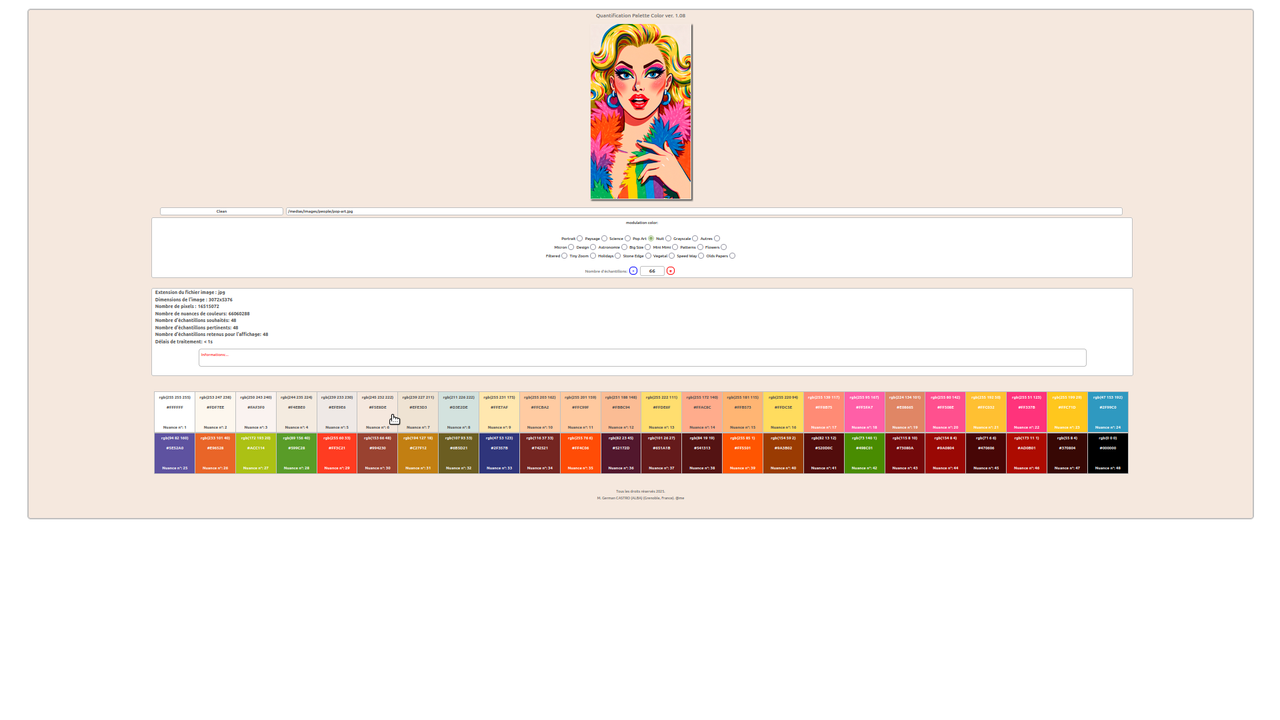Select the Tiny Zoom radio option
Image resolution: width=1280 pixels, height=720 pixels.
[x=593, y=256]
